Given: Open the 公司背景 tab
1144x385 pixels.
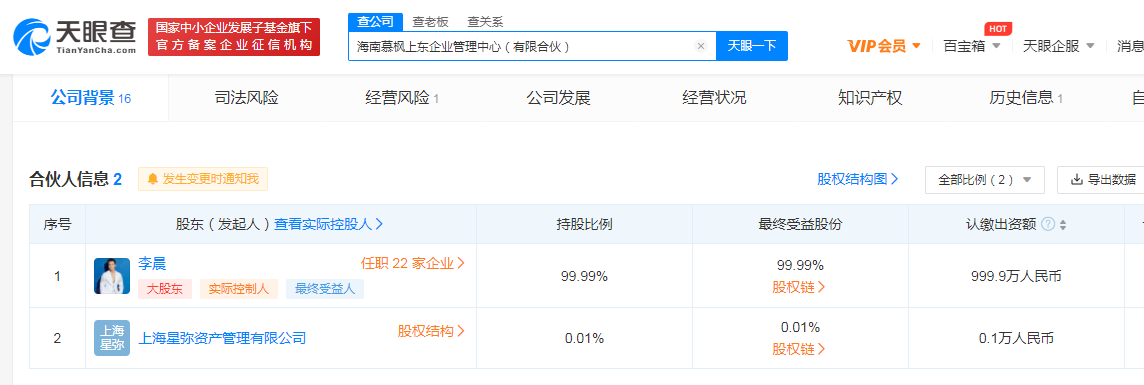Looking at the screenshot, I should 90,98.
